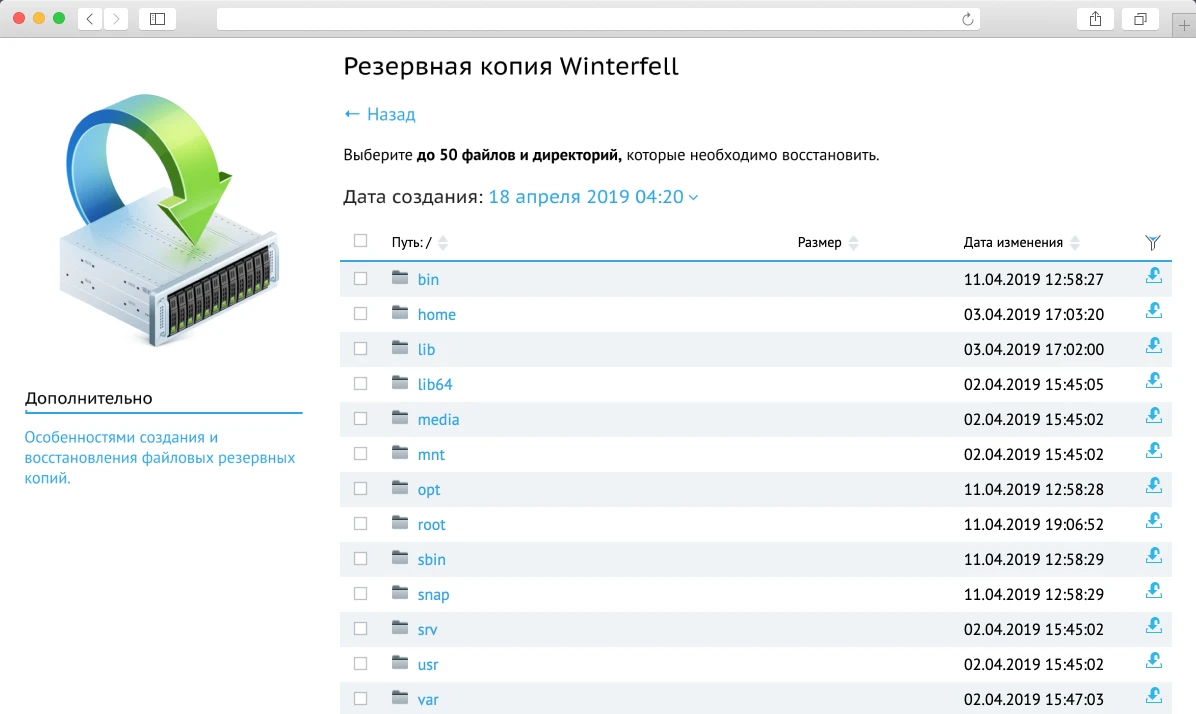Go back using the Назад link
Image resolution: width=1196 pixels, height=714 pixels.
[380, 114]
